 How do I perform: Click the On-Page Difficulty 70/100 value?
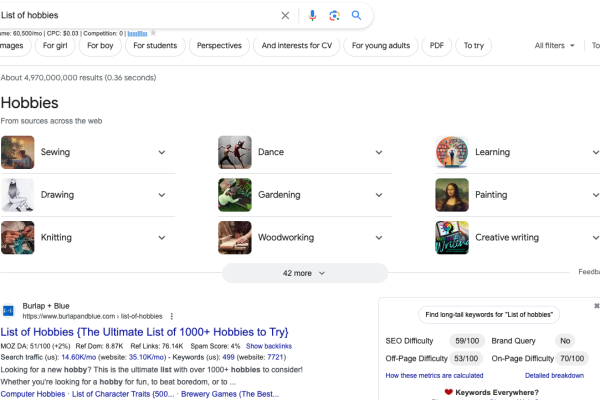[572, 358]
